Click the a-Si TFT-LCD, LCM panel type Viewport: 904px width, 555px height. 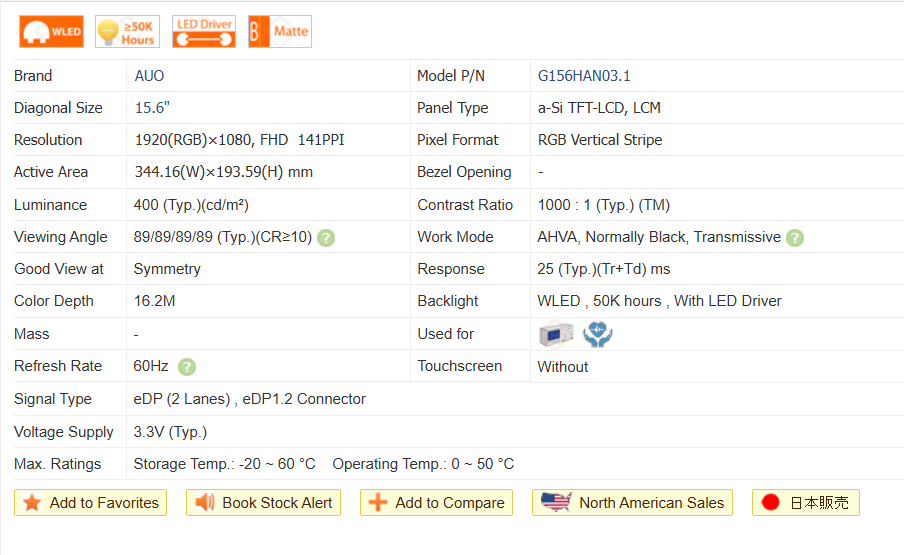click(x=599, y=108)
